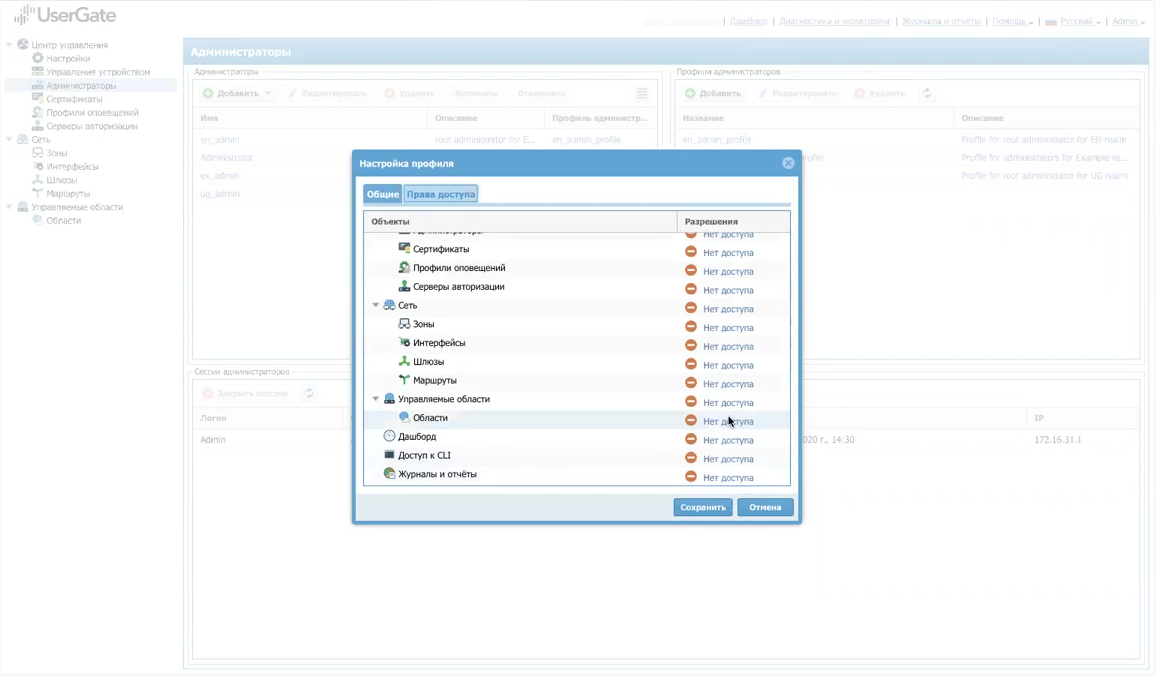Click the Сертификаты icon in the dialog tree
The height and width of the screenshot is (677, 1156).
[404, 249]
